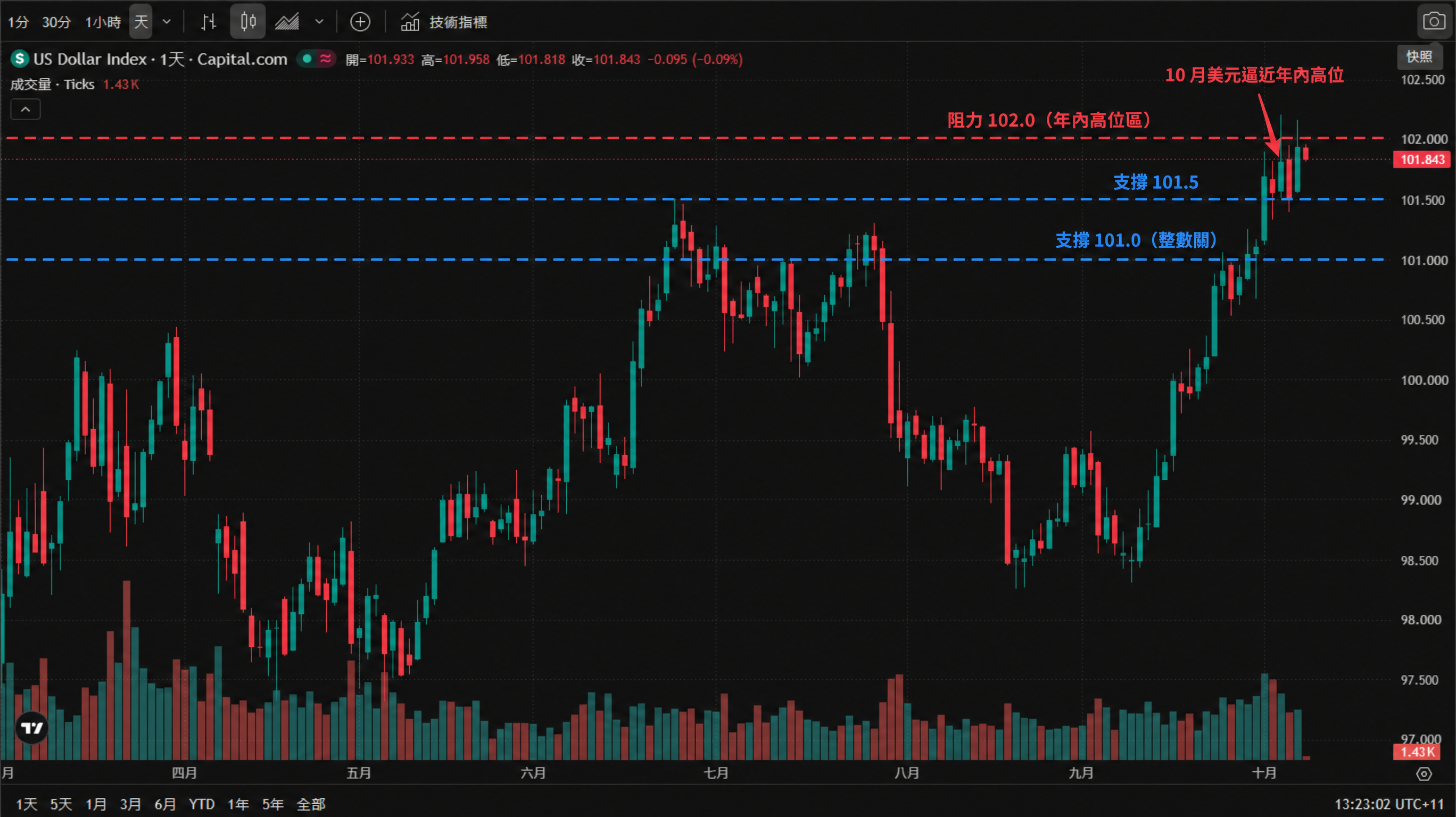Open chart style dropdown arrow
1456x817 pixels.
319,22
